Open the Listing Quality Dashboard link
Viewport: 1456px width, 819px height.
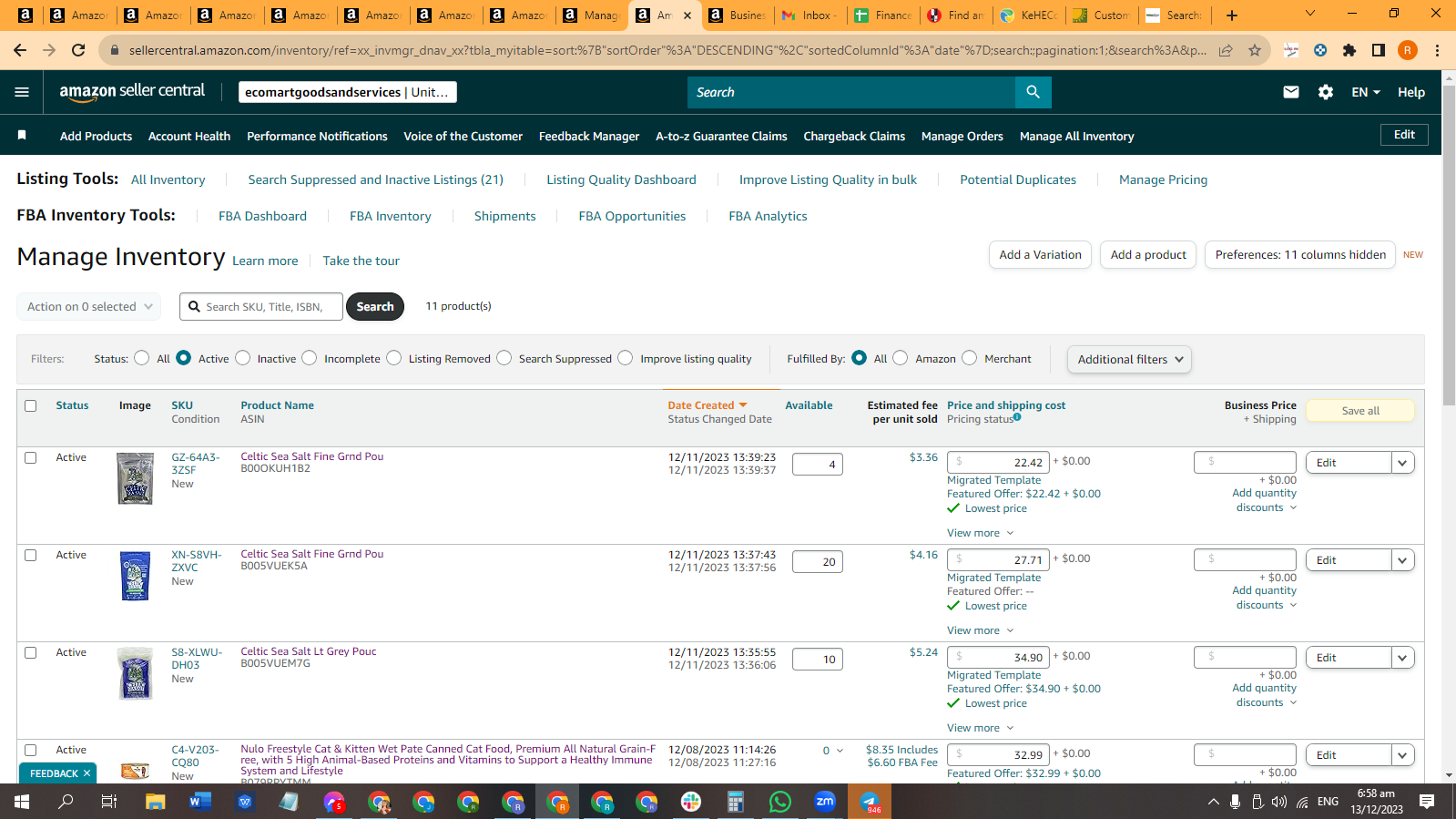pyautogui.click(x=621, y=179)
